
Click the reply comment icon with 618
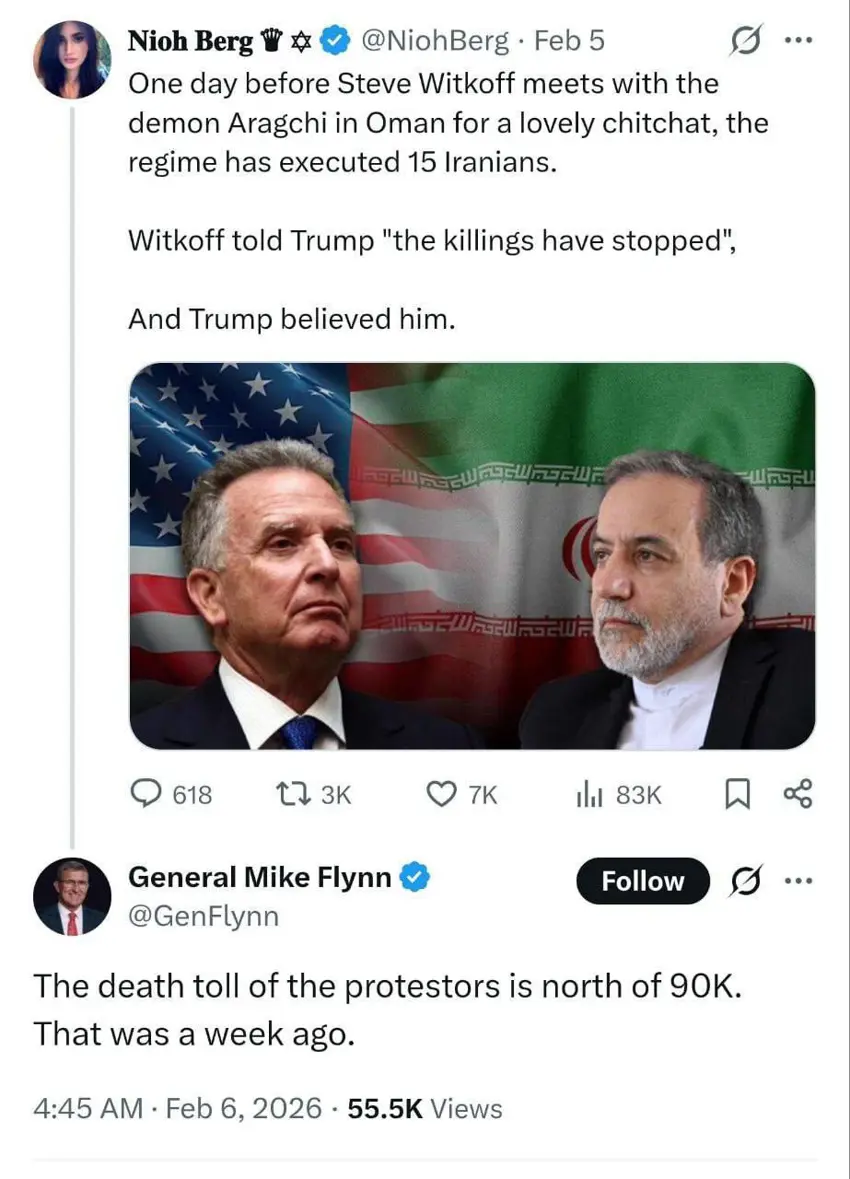(151, 794)
